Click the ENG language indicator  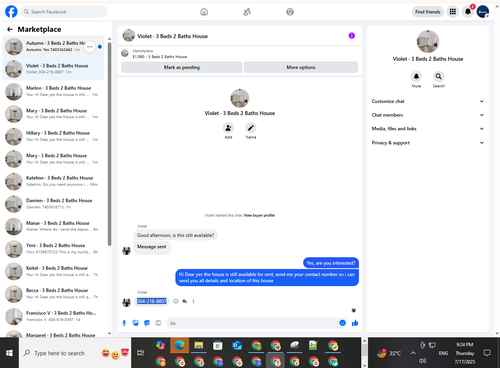point(443,353)
